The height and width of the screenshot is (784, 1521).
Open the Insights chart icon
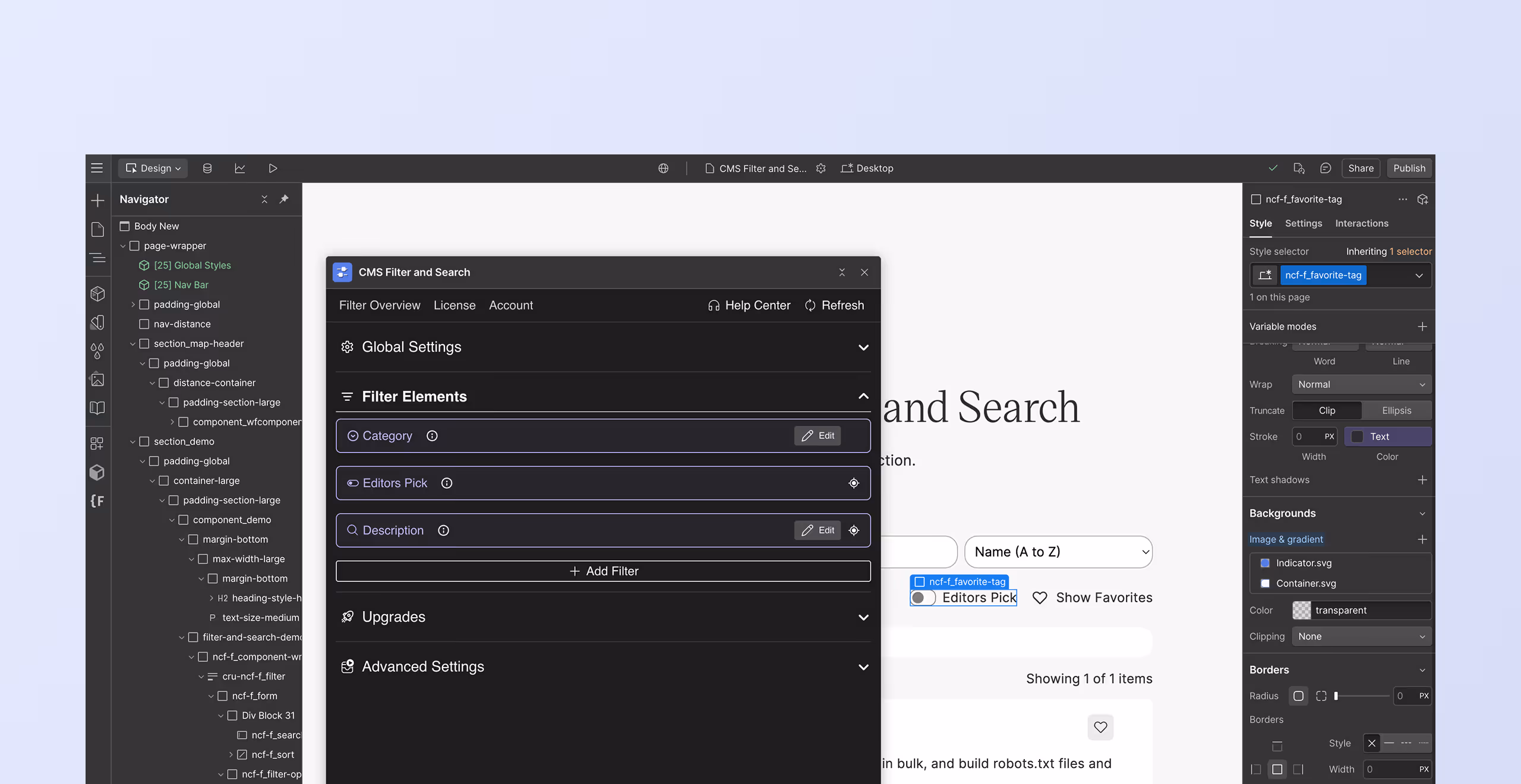[x=240, y=168]
